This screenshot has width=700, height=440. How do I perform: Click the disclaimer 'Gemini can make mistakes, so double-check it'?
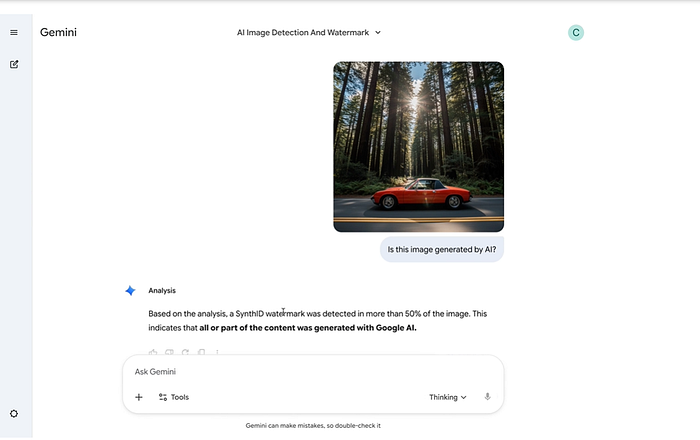pos(313,426)
